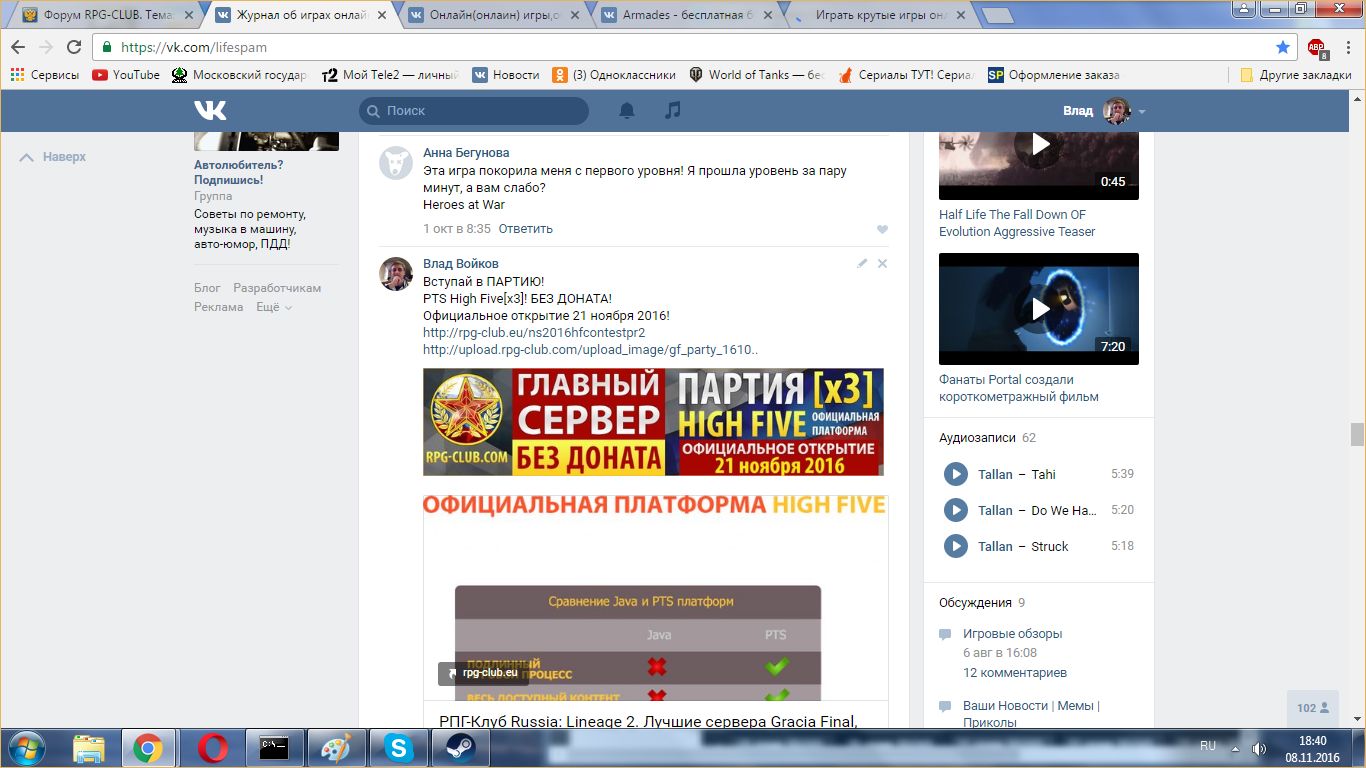Delete Влад Войков's comment with the X icon
Image resolution: width=1366 pixels, height=768 pixels.
coord(882,263)
